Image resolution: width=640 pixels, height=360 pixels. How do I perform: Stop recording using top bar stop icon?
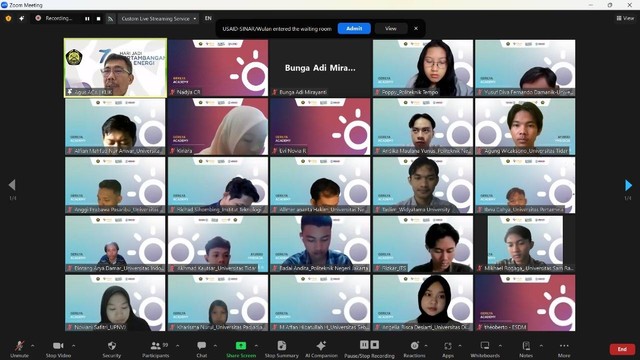[98, 18]
